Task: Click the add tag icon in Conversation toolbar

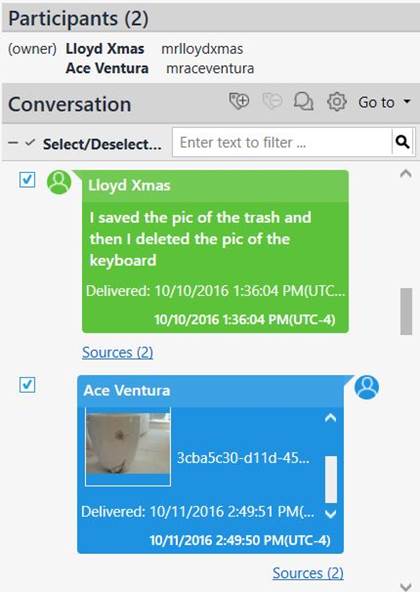Action: click(x=239, y=101)
